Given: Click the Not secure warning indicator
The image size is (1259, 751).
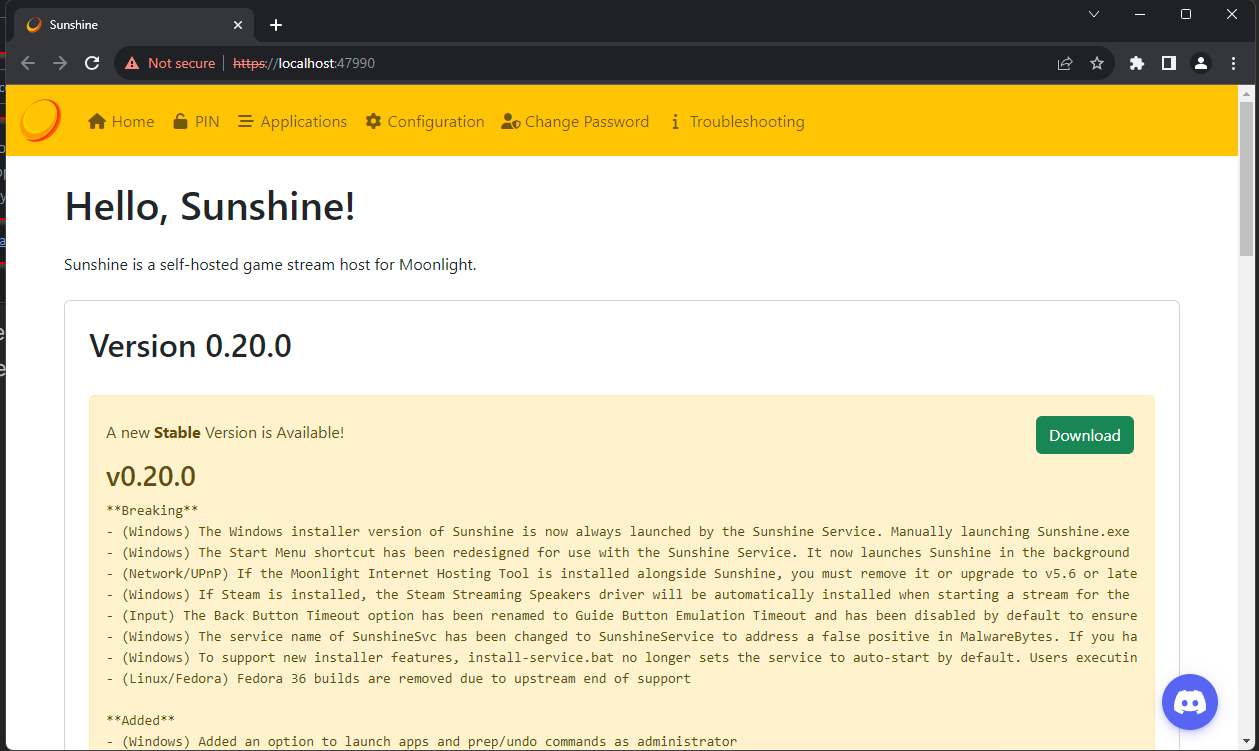Looking at the screenshot, I should (170, 63).
